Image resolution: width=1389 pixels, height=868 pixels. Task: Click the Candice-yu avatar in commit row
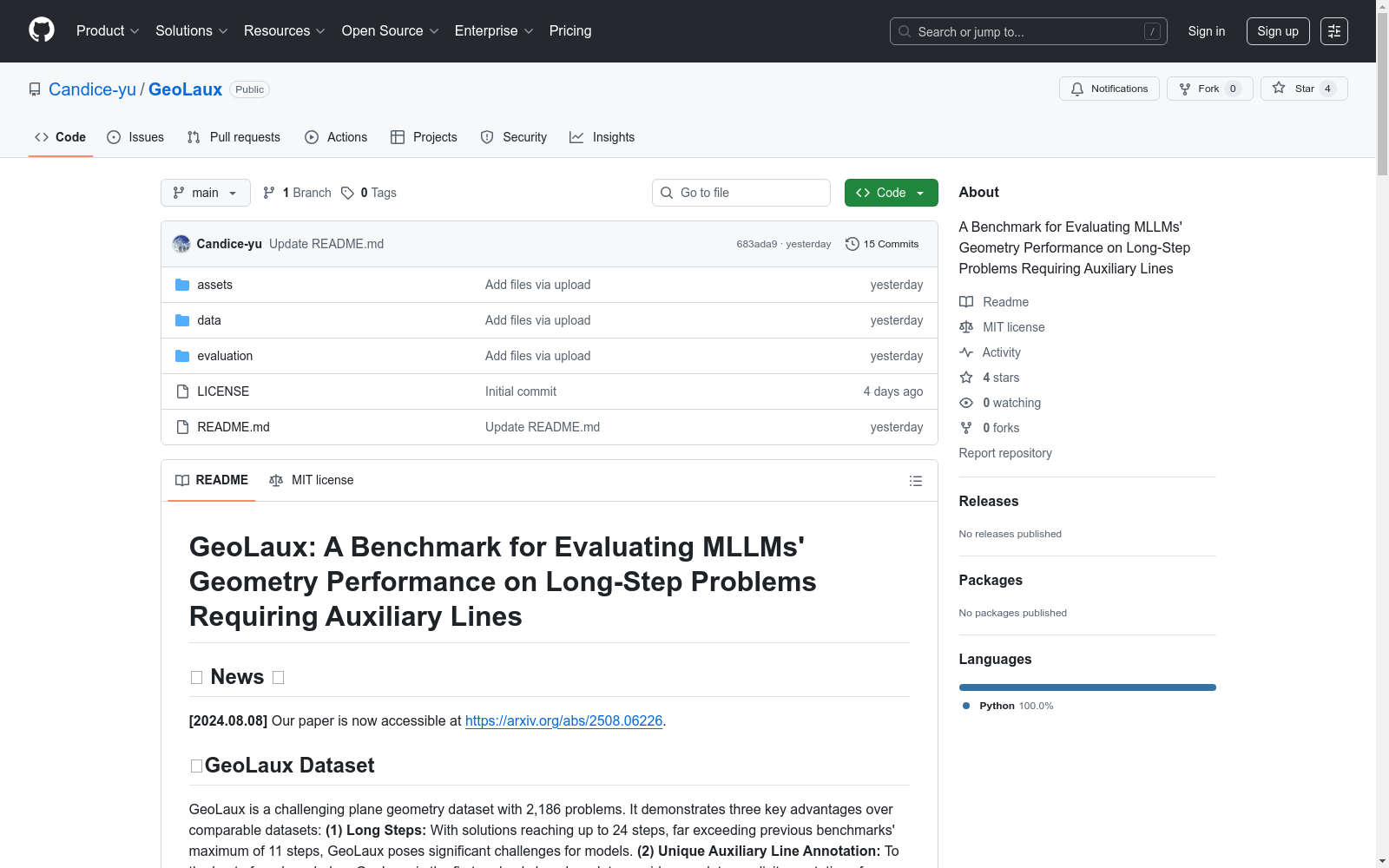[181, 244]
